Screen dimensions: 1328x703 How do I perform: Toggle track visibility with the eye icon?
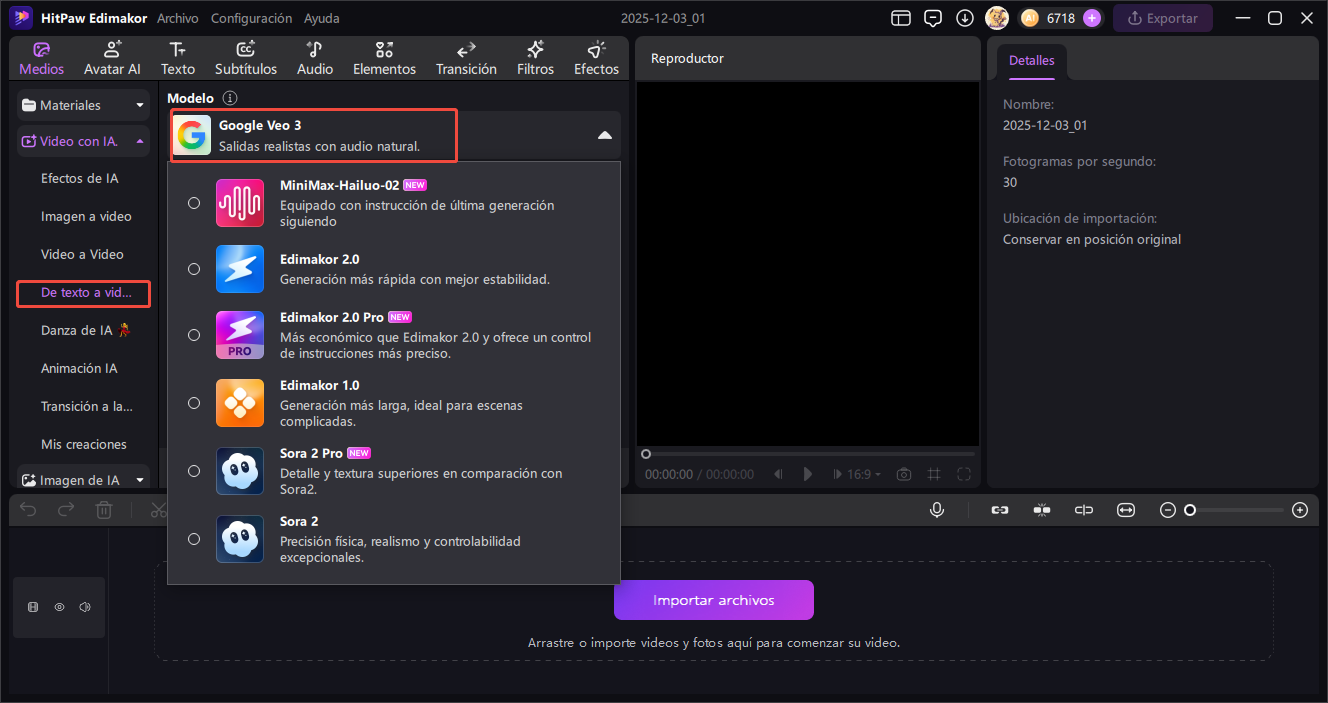point(59,607)
